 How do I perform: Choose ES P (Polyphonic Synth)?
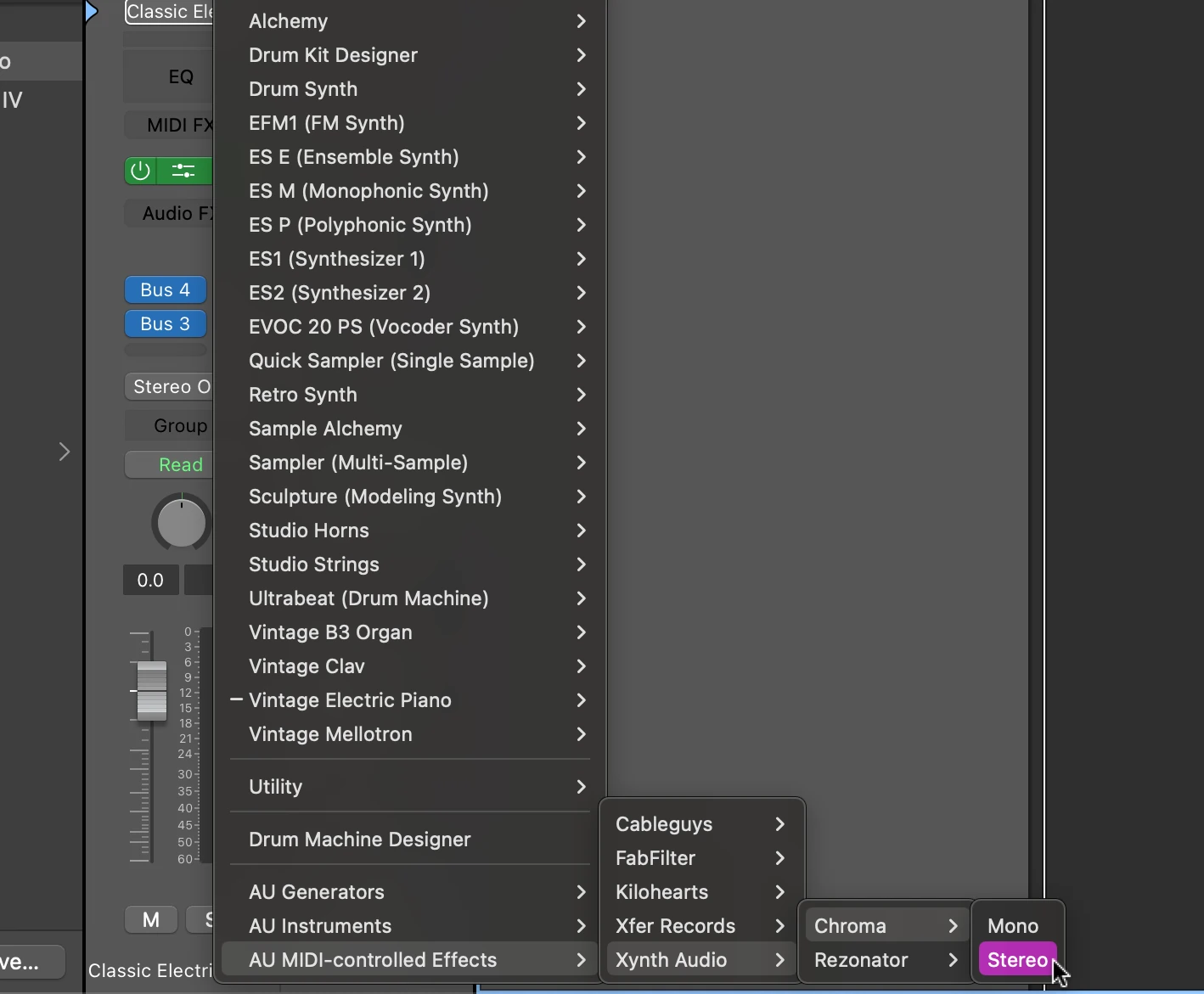[410, 225]
